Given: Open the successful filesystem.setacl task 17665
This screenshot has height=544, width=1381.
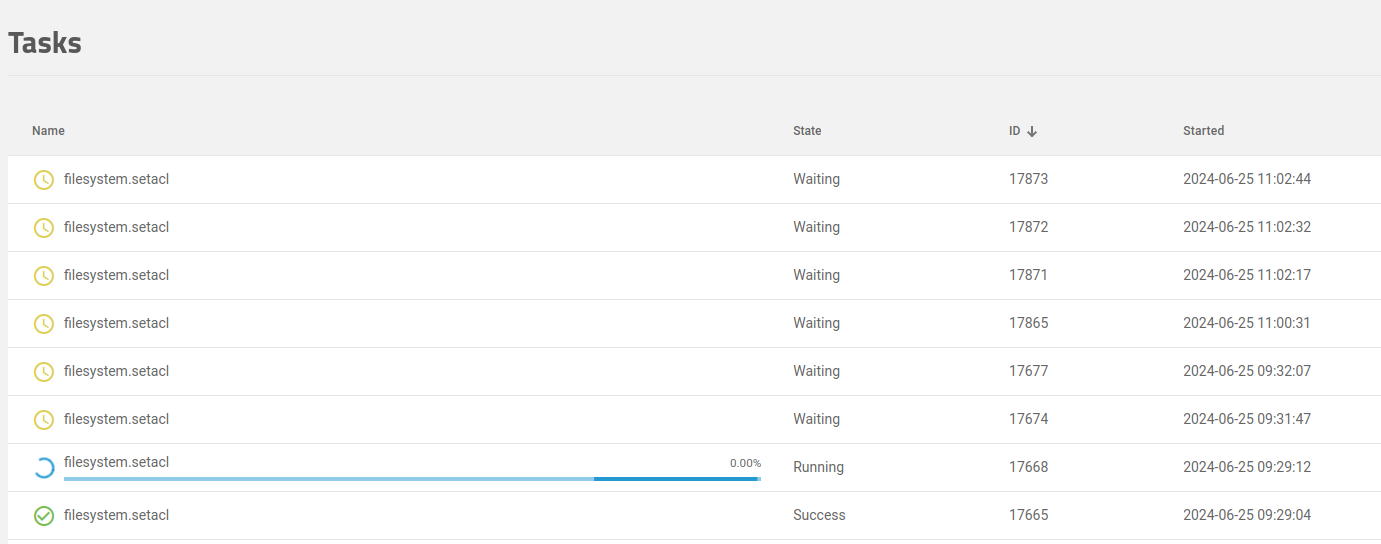Looking at the screenshot, I should tap(116, 515).
